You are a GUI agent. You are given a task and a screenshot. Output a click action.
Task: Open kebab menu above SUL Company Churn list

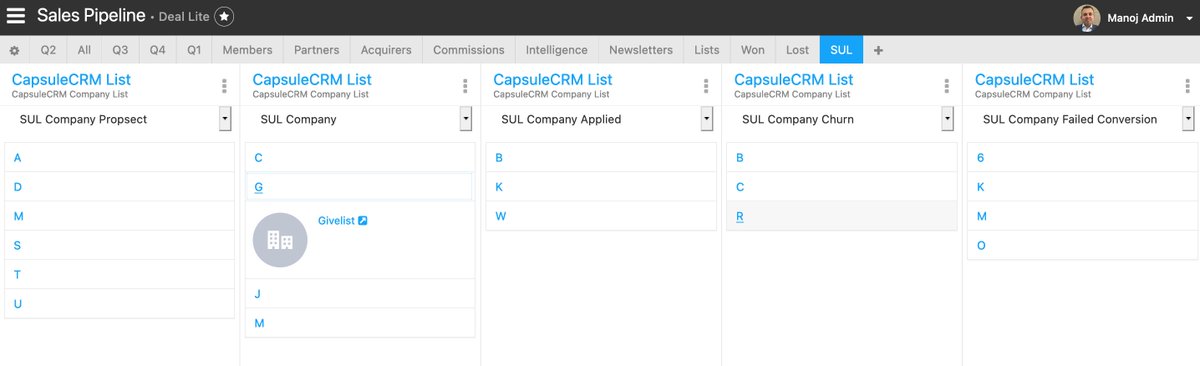947,86
